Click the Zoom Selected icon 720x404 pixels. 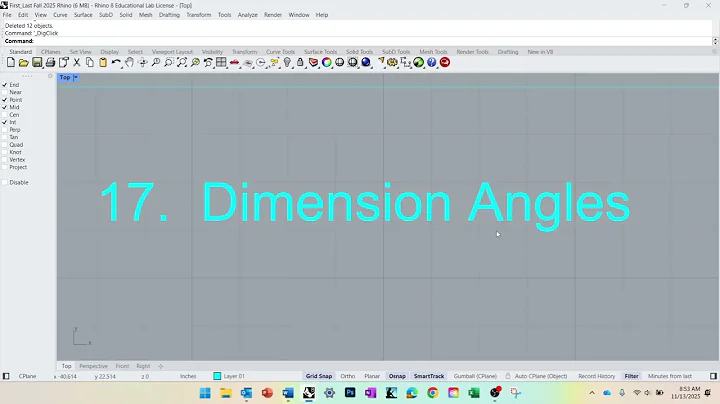tap(195, 62)
